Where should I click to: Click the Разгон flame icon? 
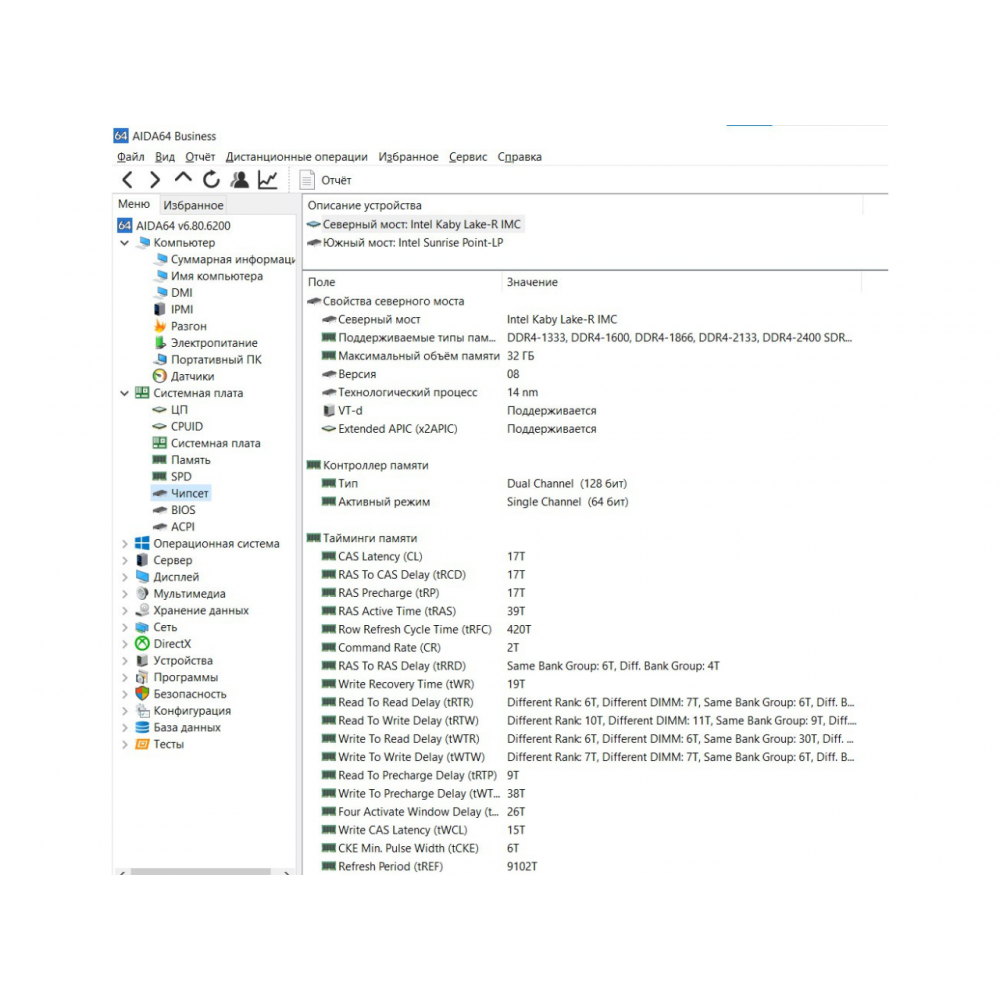point(160,326)
